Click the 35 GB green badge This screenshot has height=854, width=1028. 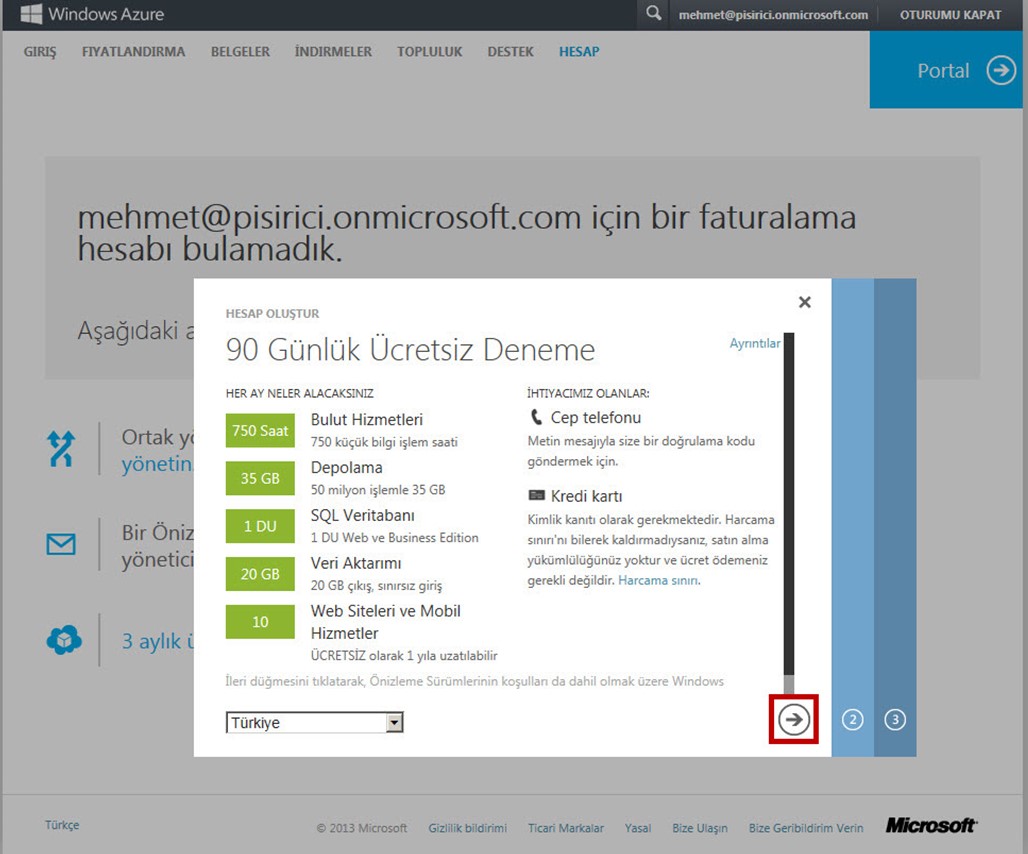(260, 478)
